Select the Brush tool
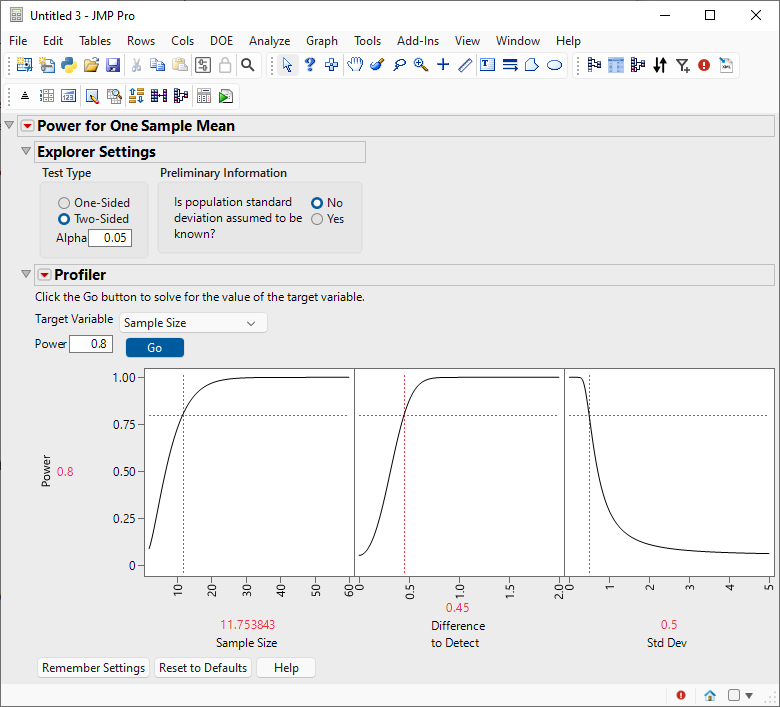The height and width of the screenshot is (707, 780). pos(377,65)
